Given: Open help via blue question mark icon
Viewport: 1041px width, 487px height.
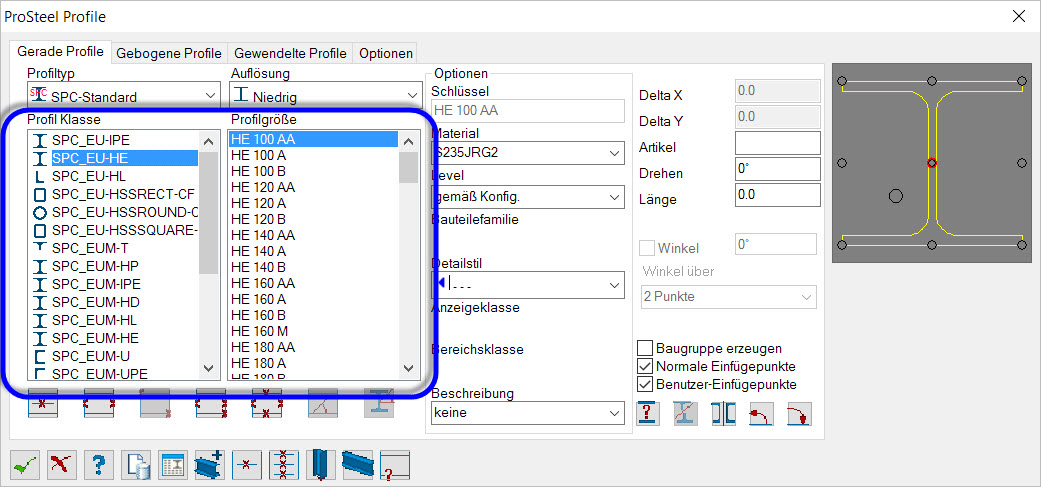Looking at the screenshot, I should (x=99, y=465).
